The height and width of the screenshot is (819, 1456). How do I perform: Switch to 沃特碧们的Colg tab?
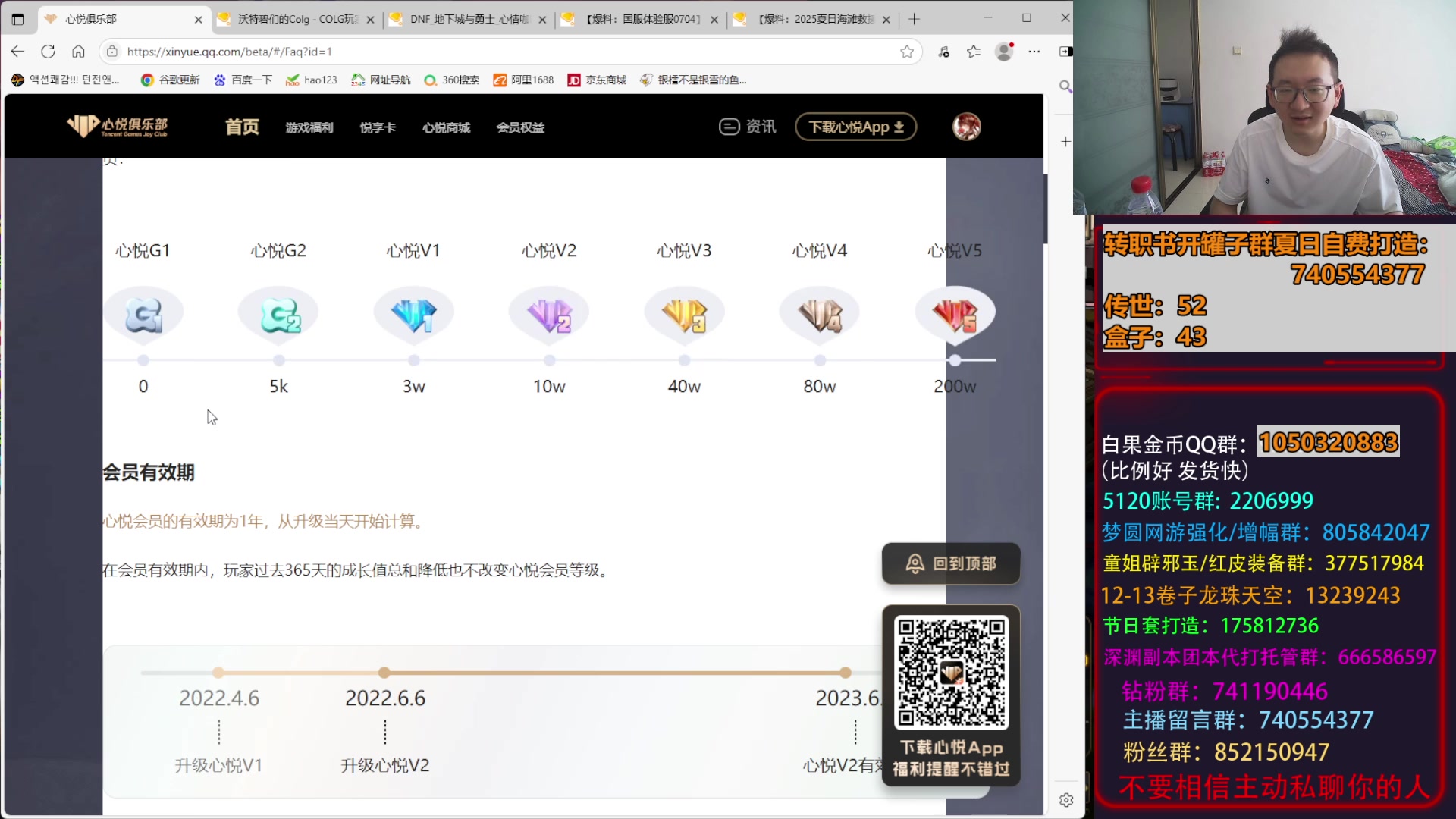click(x=296, y=19)
